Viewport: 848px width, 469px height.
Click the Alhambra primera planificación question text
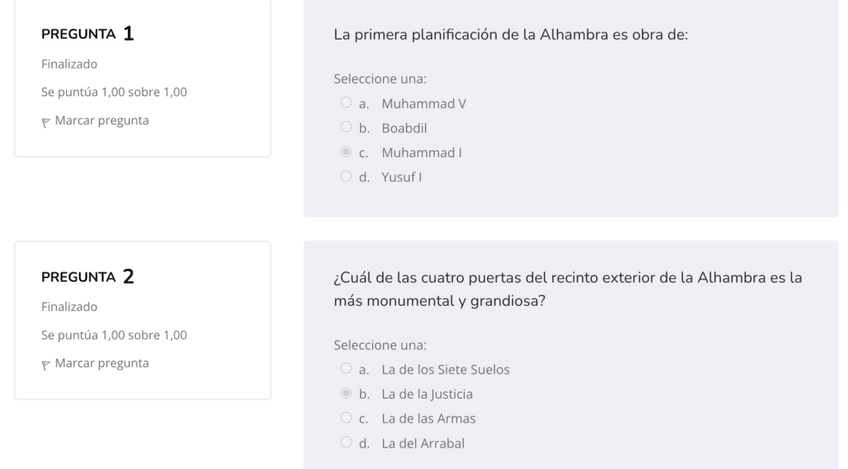510,35
